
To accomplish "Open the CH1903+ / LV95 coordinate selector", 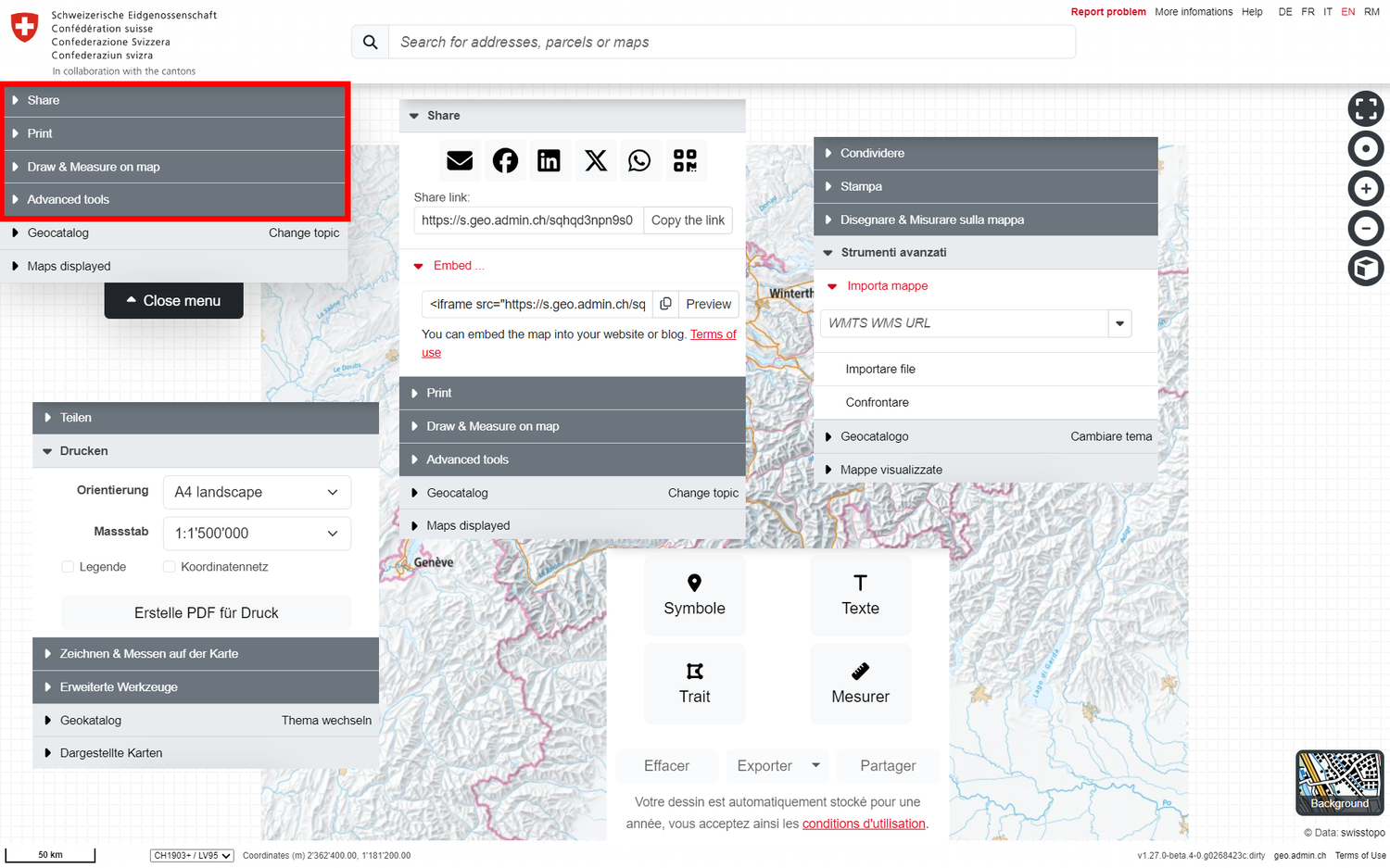I will click(x=192, y=856).
